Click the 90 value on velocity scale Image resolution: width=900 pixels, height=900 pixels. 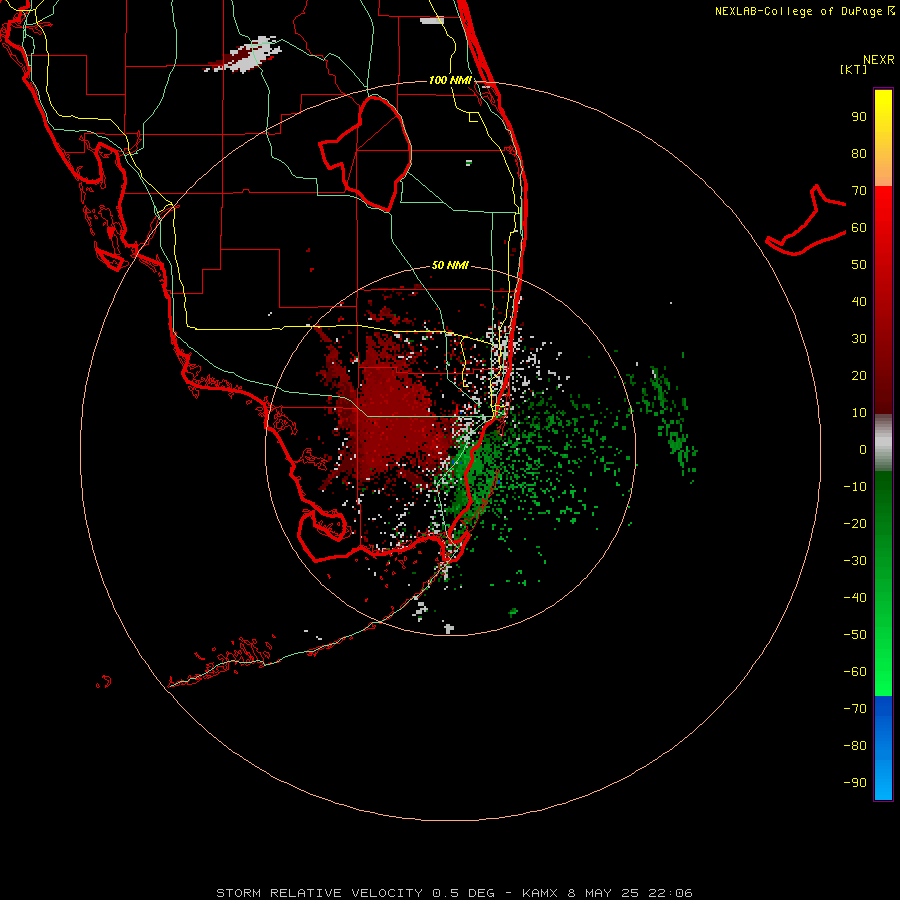click(859, 117)
